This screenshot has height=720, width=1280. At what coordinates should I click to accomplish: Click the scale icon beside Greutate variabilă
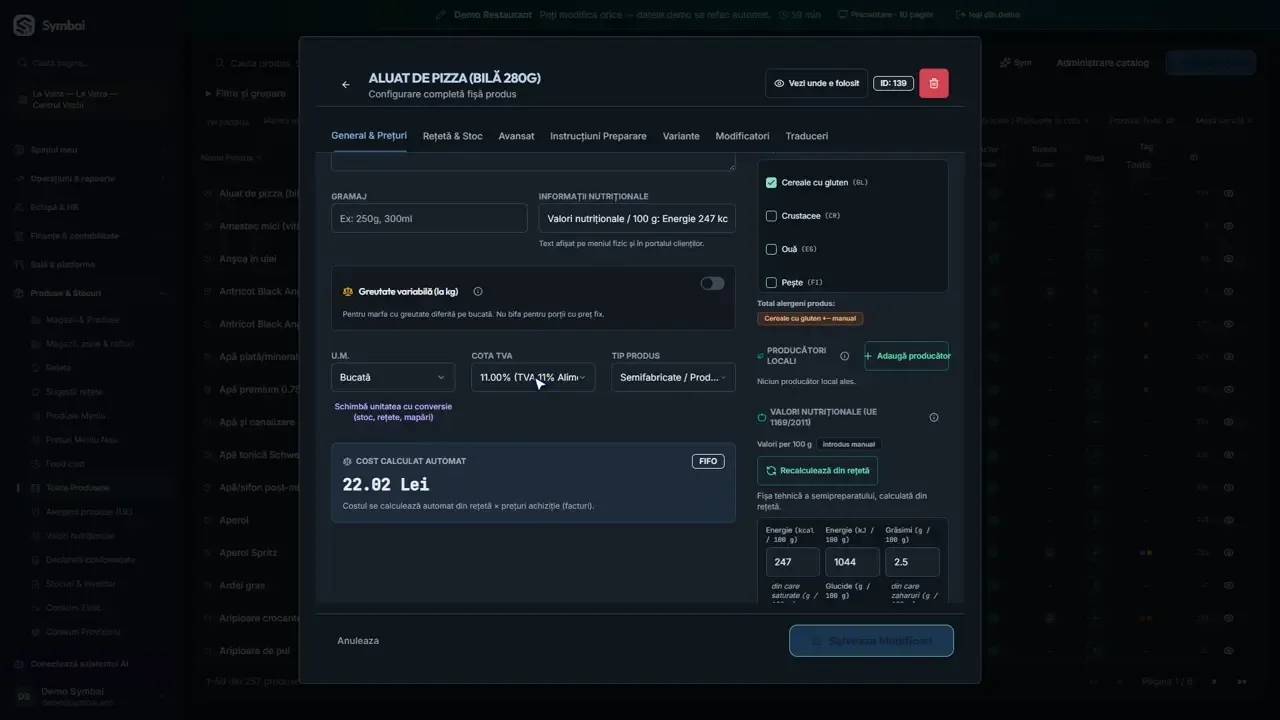click(348, 292)
